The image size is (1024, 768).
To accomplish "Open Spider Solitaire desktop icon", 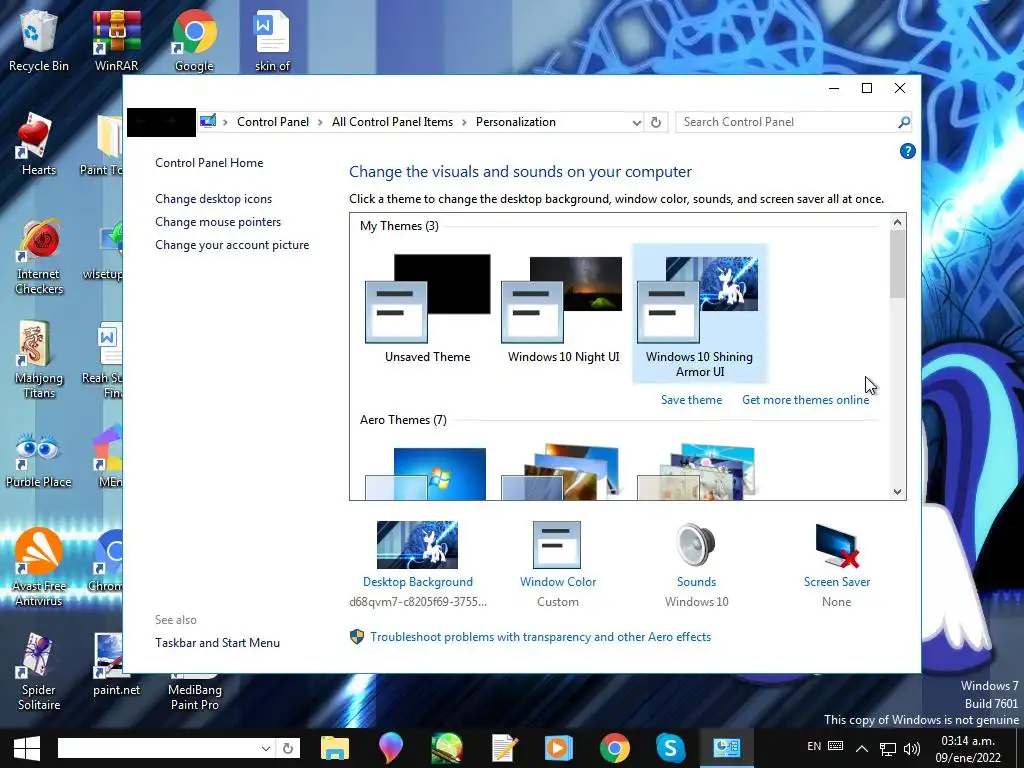I will pyautogui.click(x=39, y=671).
